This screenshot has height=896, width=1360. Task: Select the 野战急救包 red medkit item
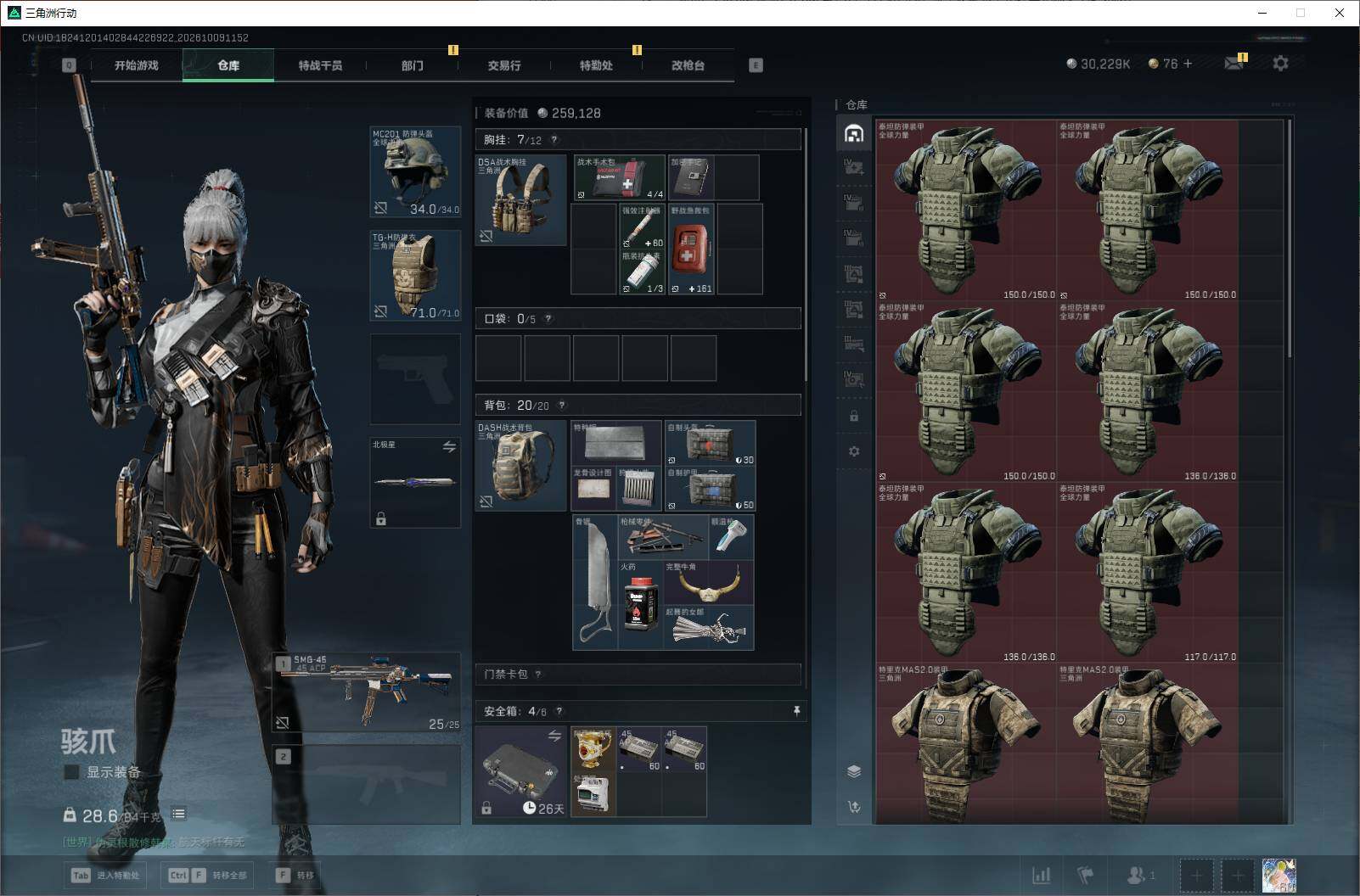tap(691, 249)
